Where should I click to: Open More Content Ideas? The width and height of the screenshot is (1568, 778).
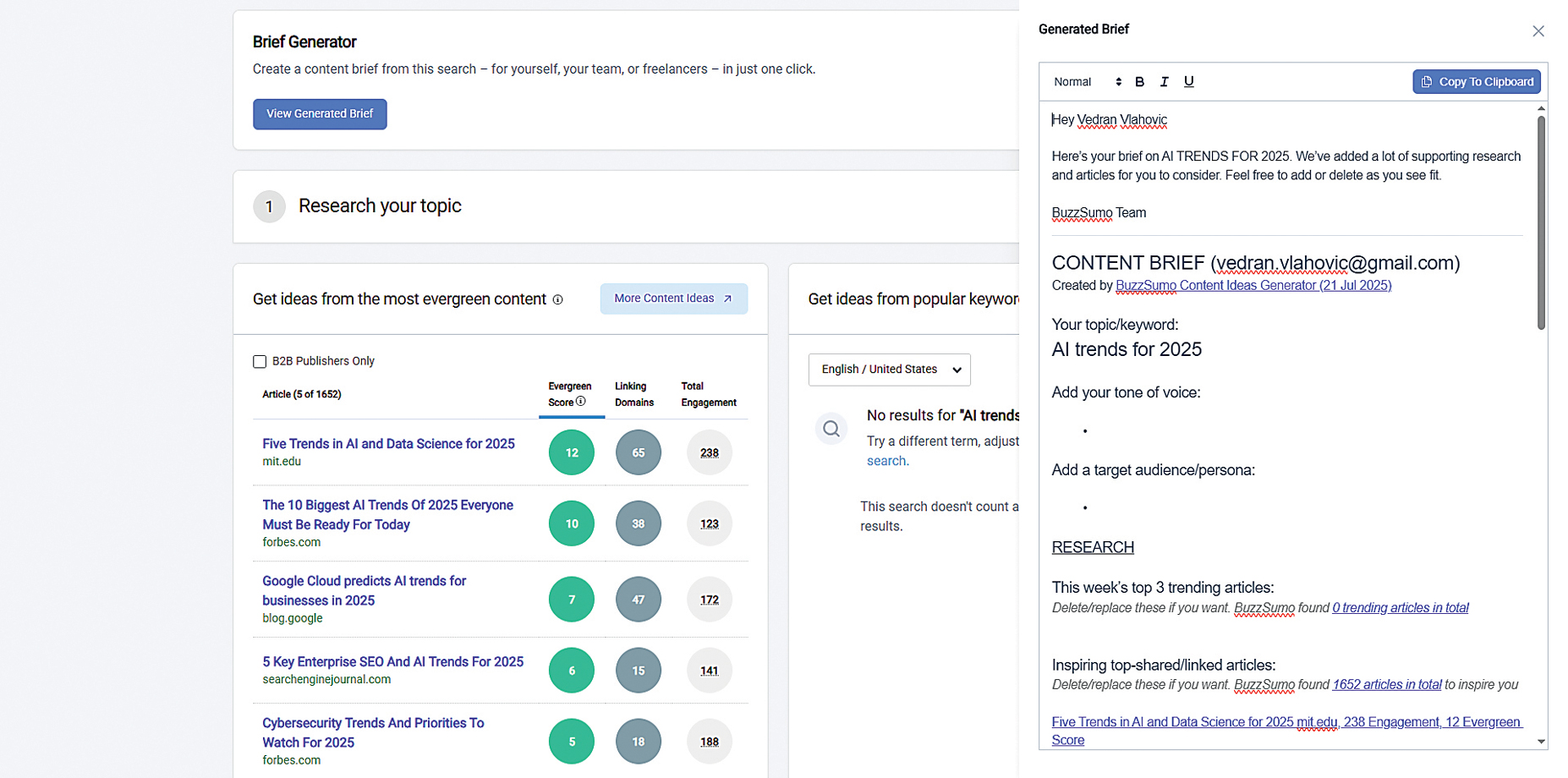click(673, 299)
